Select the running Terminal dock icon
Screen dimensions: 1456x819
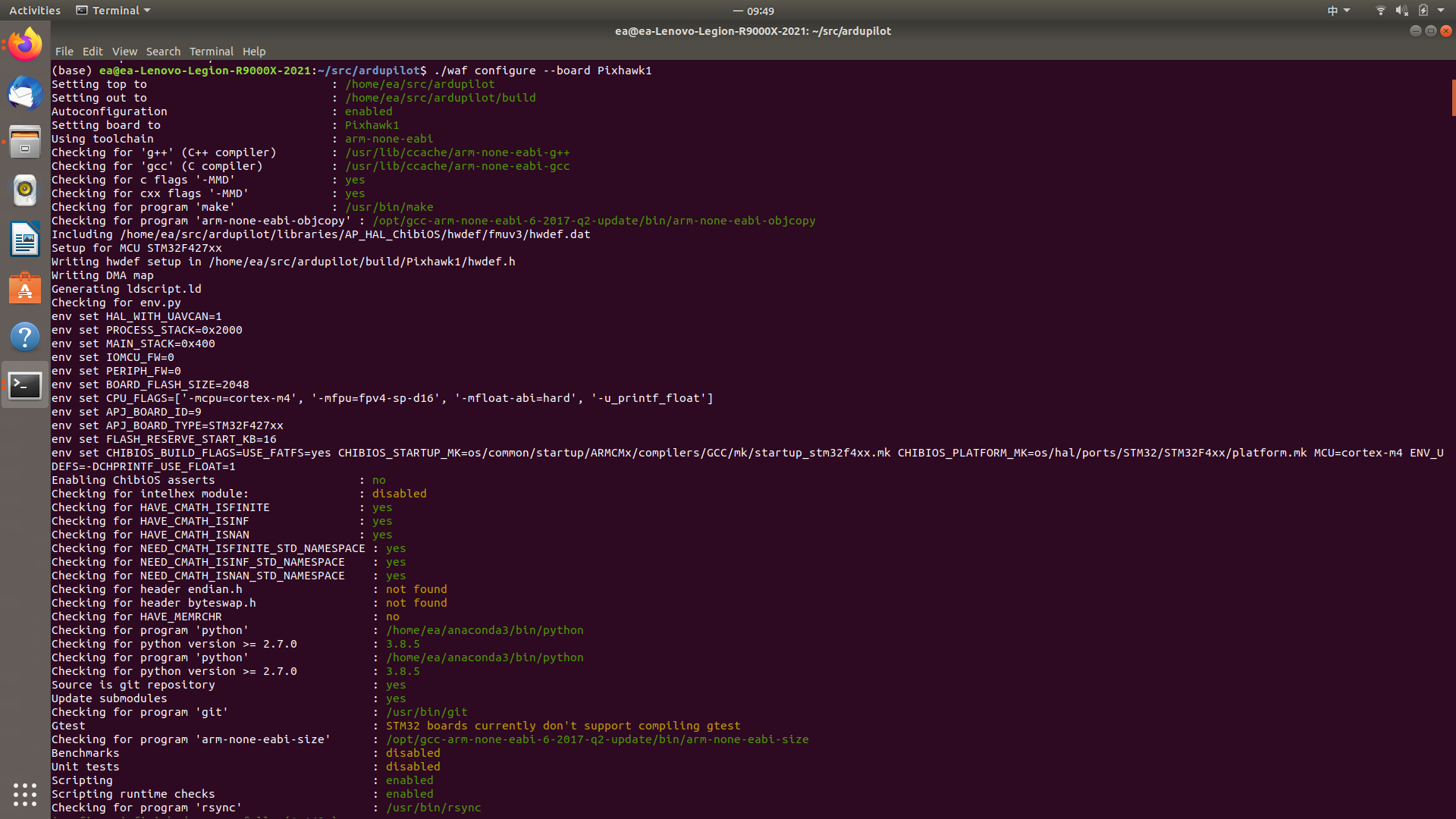click(25, 385)
